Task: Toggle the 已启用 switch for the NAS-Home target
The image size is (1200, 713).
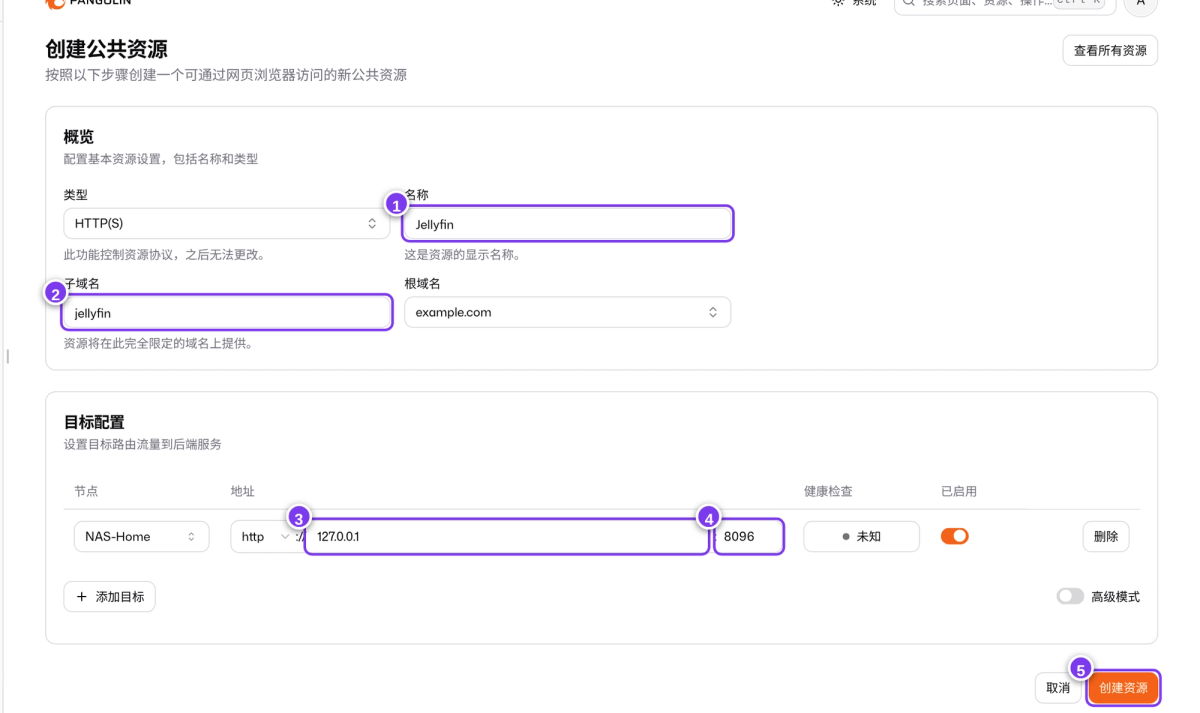Action: tap(955, 536)
